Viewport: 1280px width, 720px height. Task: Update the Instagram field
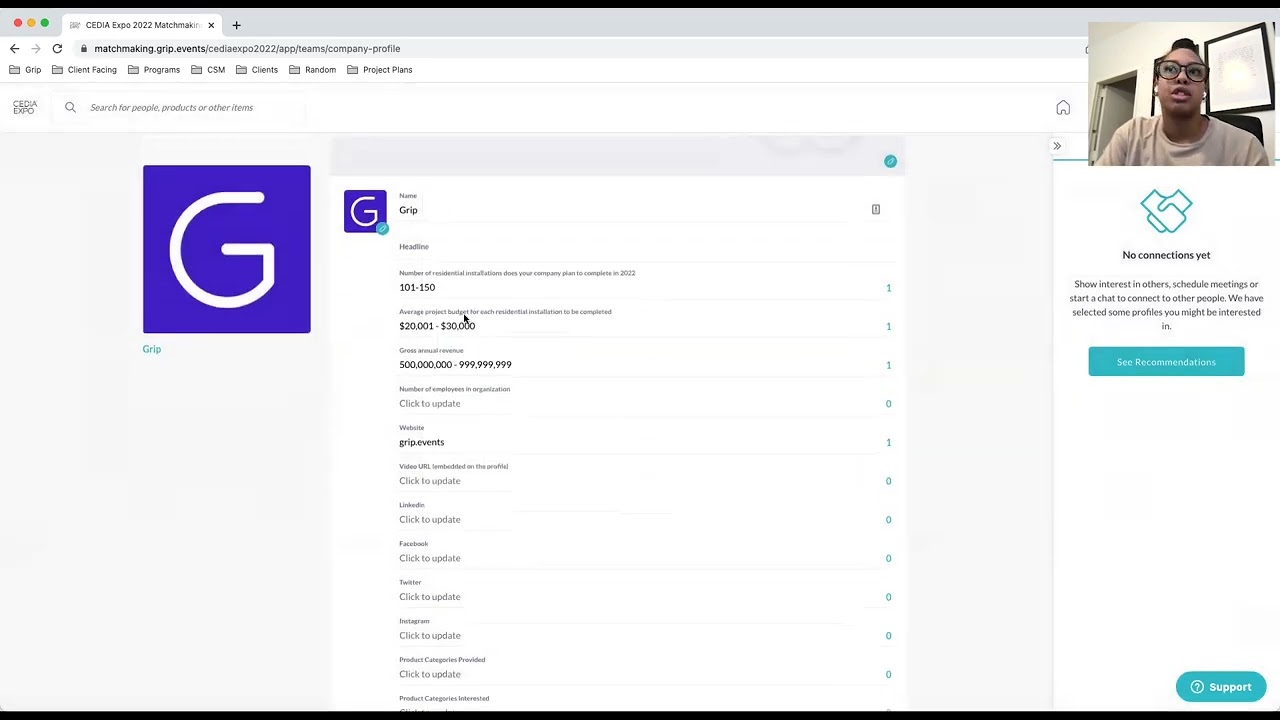[x=430, y=635]
